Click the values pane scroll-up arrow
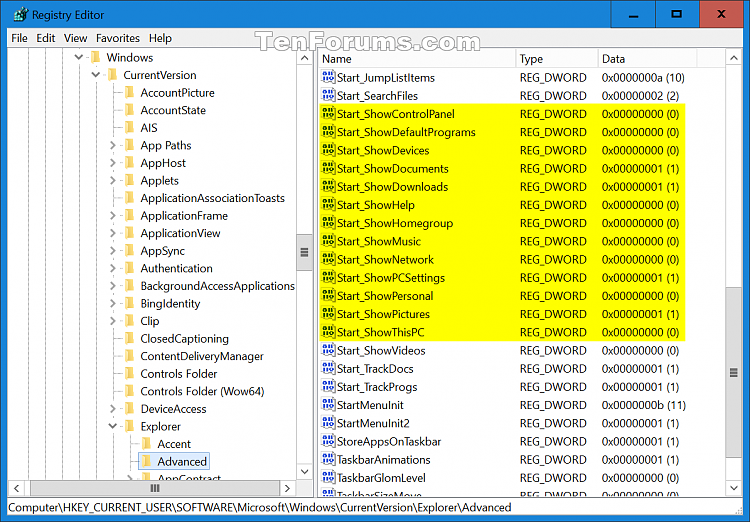This screenshot has height=522, width=750. tap(733, 58)
